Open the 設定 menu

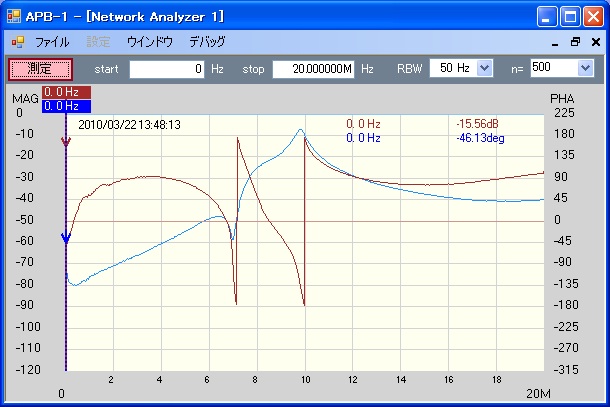pos(99,42)
